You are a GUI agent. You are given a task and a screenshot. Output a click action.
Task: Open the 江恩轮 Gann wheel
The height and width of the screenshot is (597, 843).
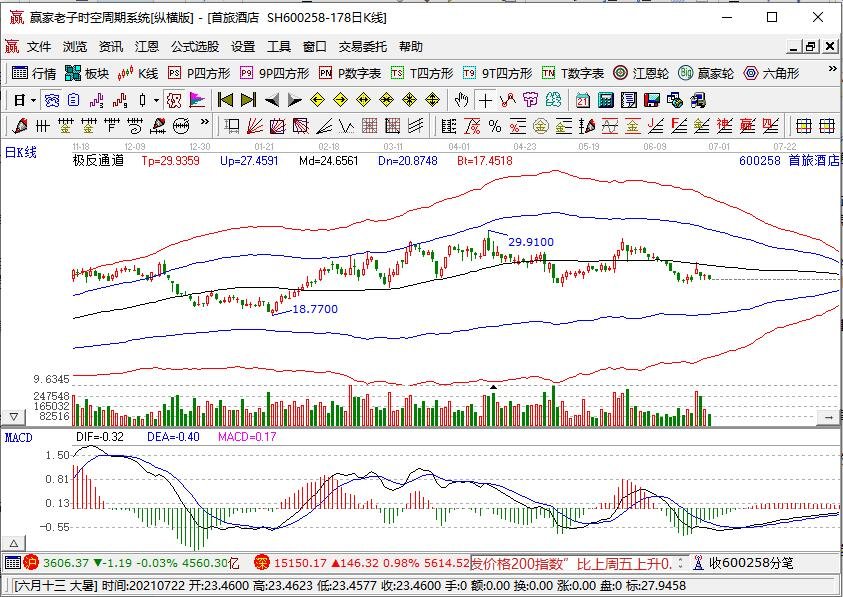(641, 73)
